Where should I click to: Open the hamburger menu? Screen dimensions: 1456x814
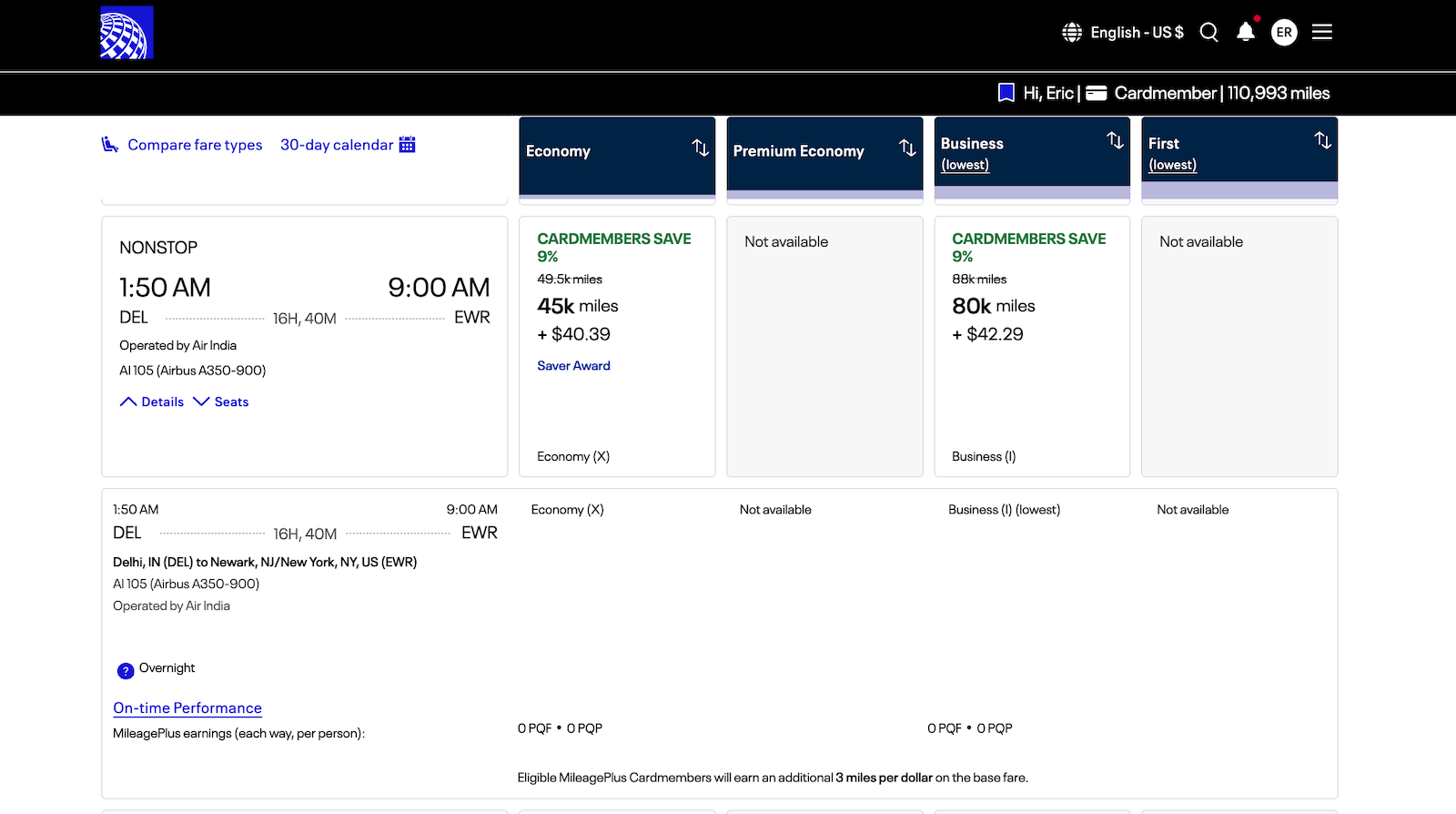coord(1322,33)
